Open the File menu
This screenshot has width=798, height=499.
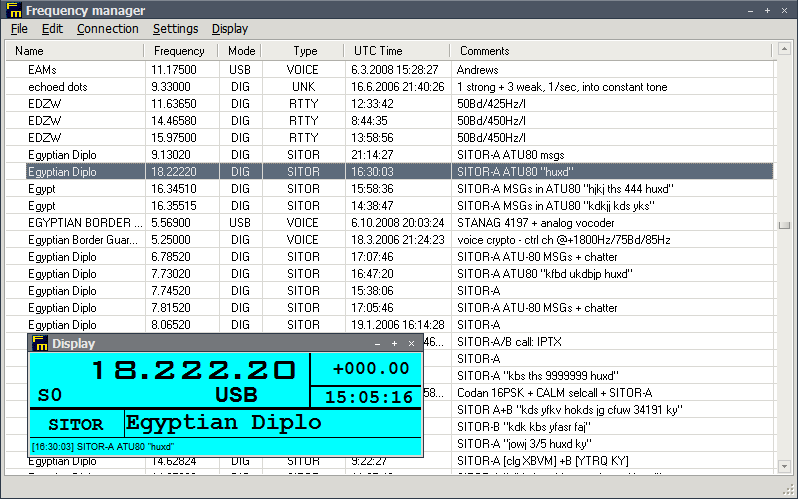tap(19, 29)
